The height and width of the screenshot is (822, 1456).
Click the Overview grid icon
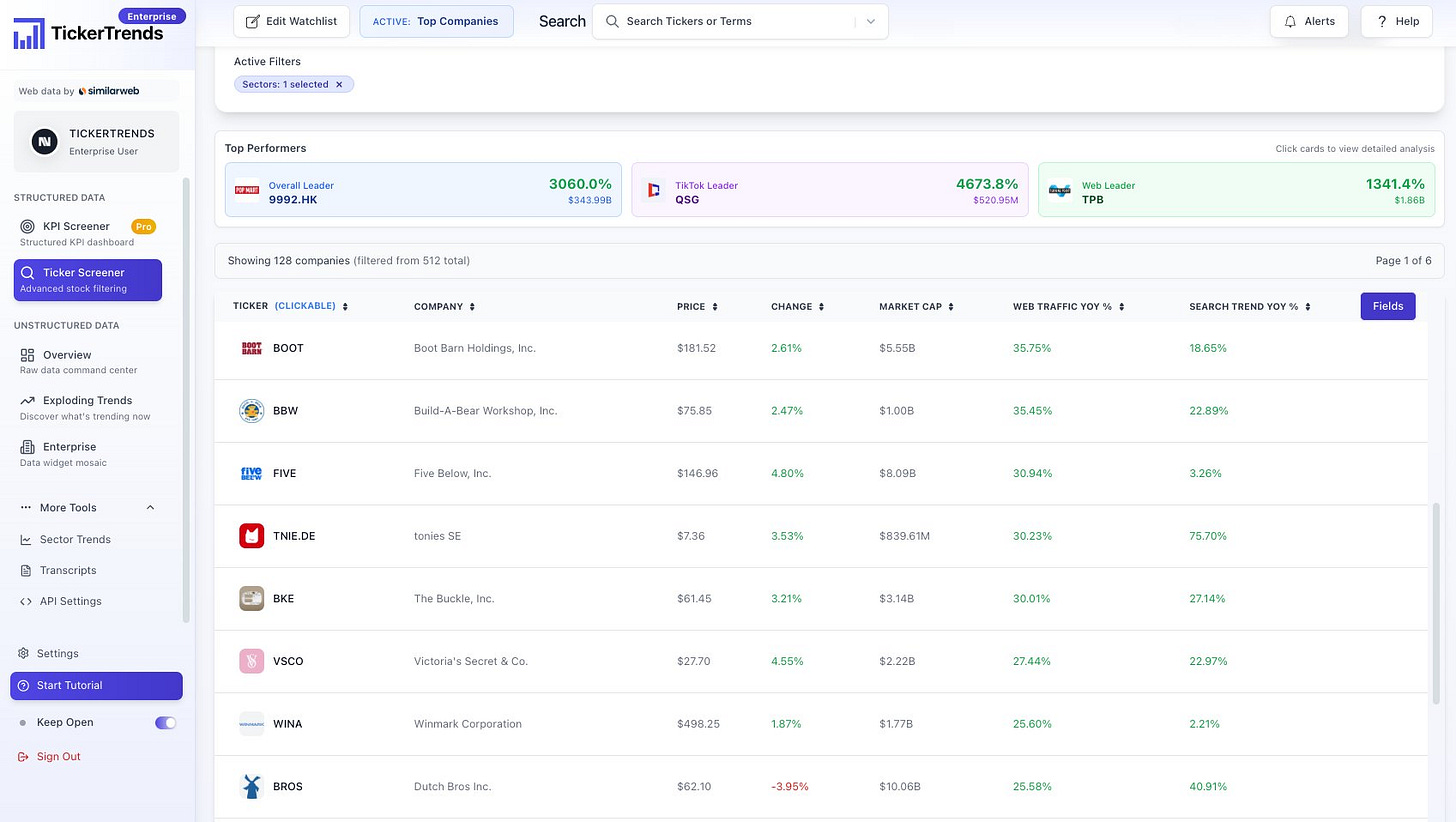click(27, 355)
